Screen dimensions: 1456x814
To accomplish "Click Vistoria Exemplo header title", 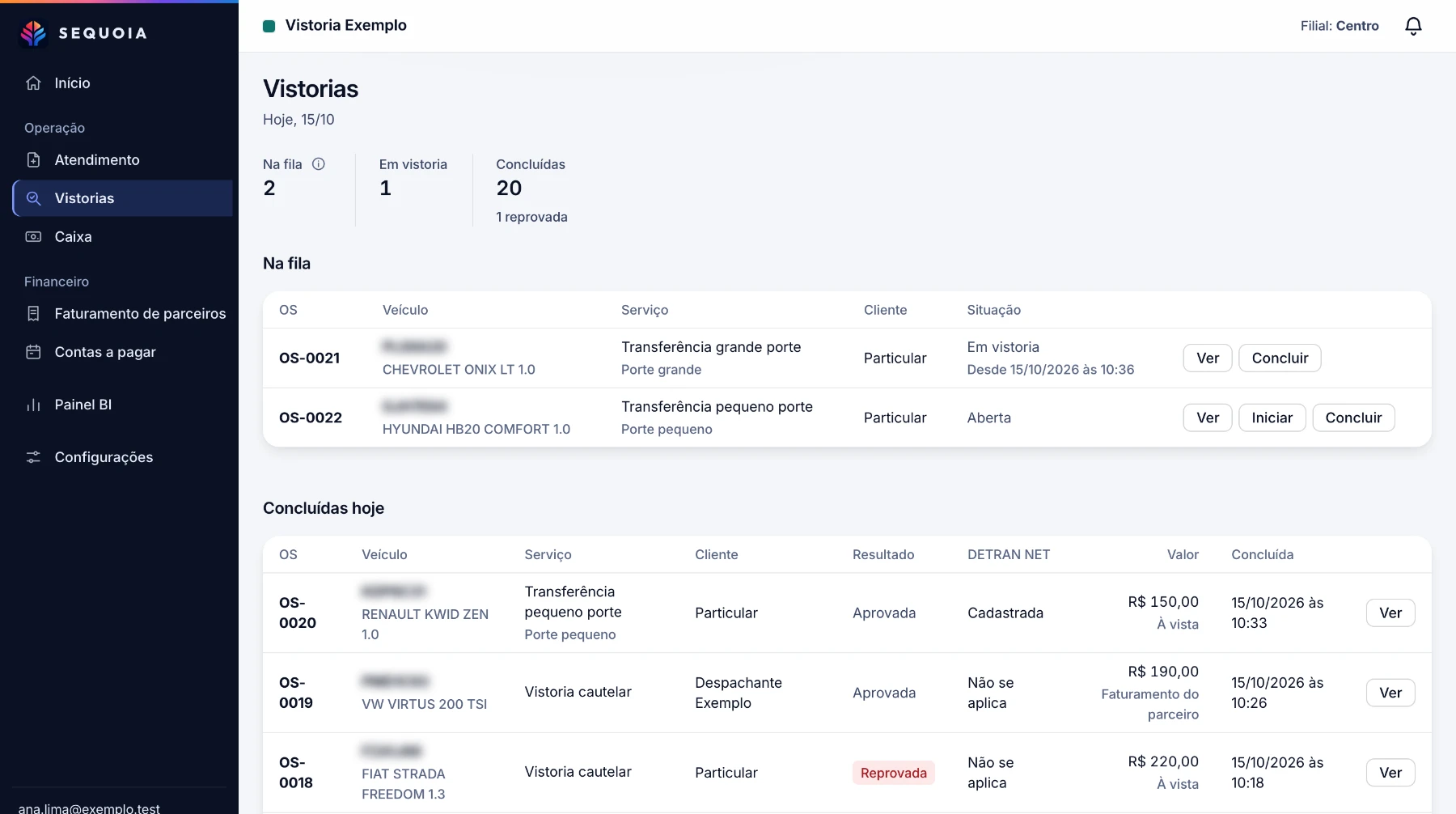I will 346,26.
